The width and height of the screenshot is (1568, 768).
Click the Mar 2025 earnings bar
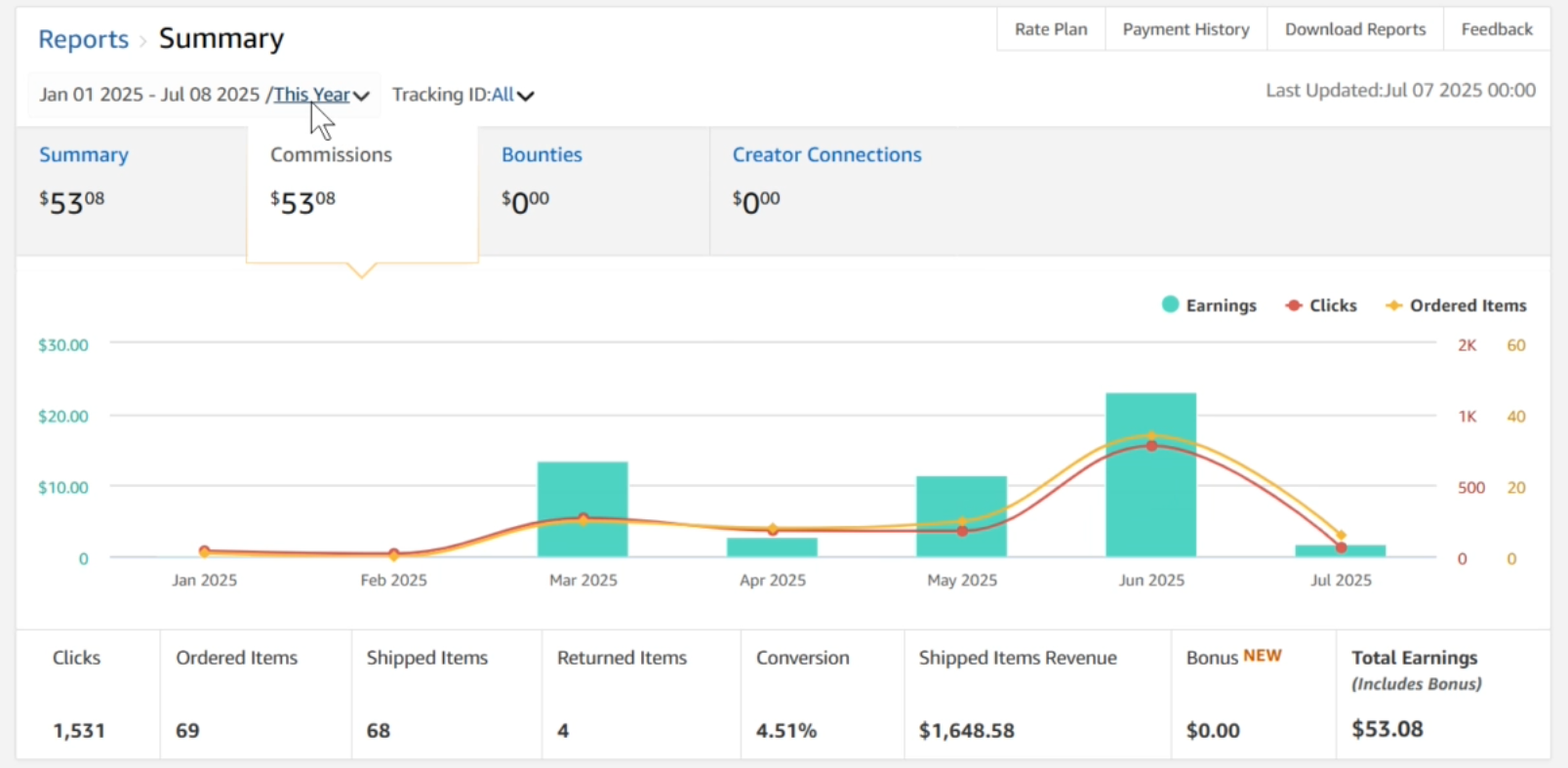[x=583, y=508]
